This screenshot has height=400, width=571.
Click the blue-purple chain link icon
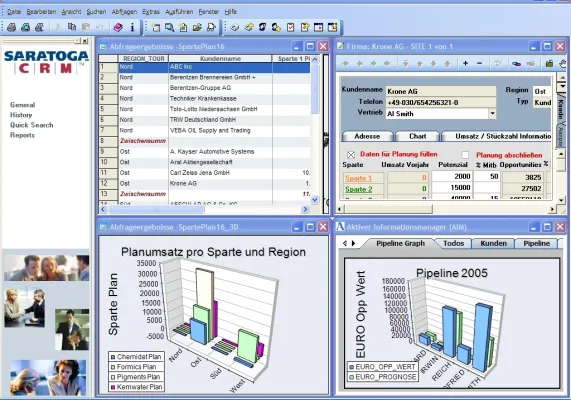tap(516, 64)
